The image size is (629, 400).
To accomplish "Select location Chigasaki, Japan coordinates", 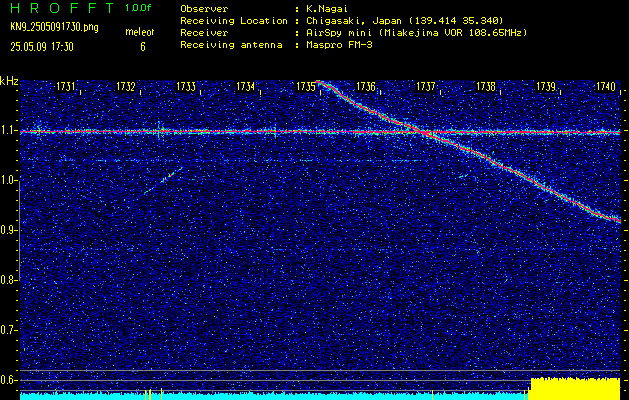I will tap(403, 21).
